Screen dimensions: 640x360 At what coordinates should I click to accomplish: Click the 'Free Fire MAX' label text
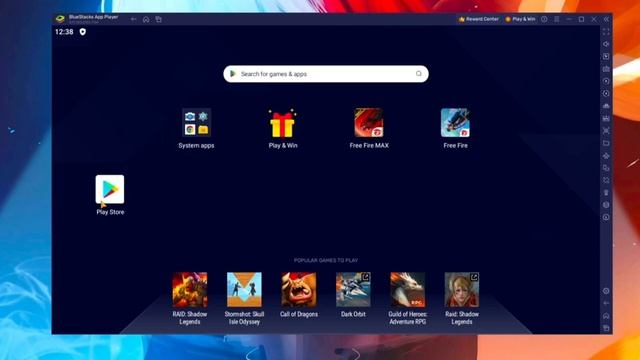tap(369, 145)
